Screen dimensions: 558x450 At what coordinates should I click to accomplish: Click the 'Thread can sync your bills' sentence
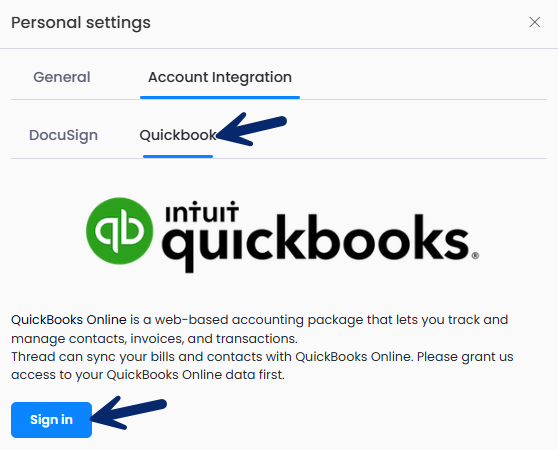[262, 356]
